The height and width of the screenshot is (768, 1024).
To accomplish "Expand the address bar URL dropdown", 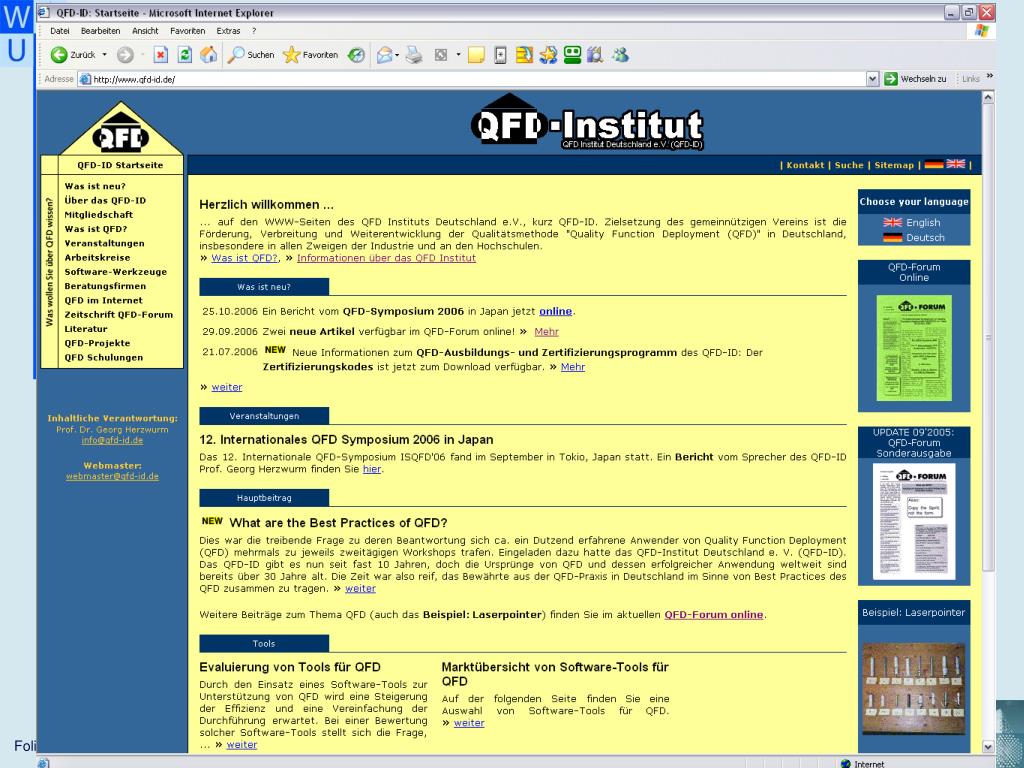I will (872, 79).
